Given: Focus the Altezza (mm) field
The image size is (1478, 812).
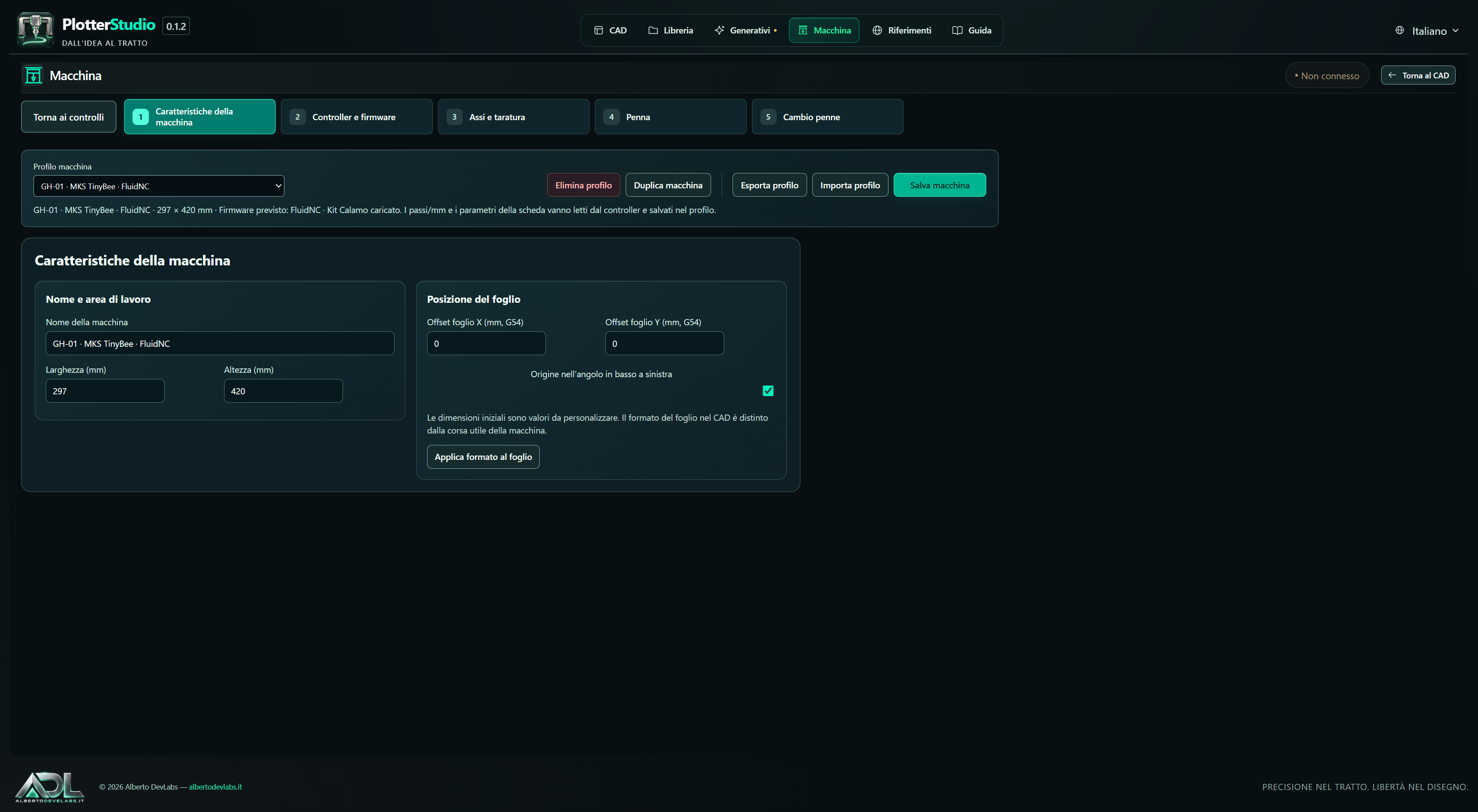Looking at the screenshot, I should 284,391.
